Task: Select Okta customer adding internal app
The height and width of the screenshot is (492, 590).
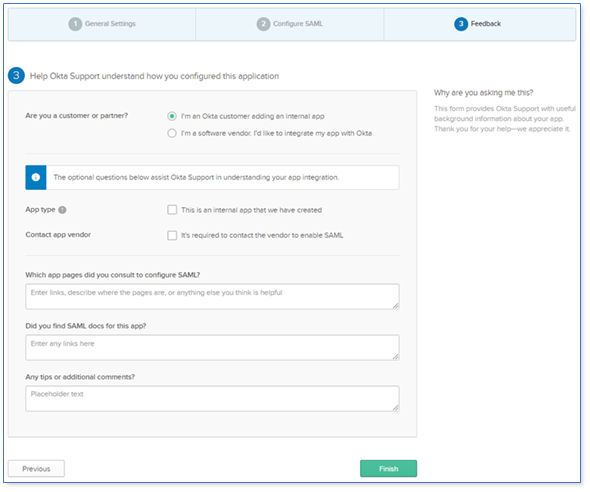Action: [x=172, y=116]
